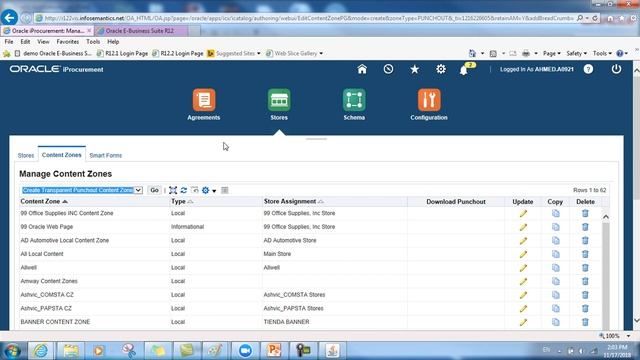Click the Logout power icon

(616, 69)
